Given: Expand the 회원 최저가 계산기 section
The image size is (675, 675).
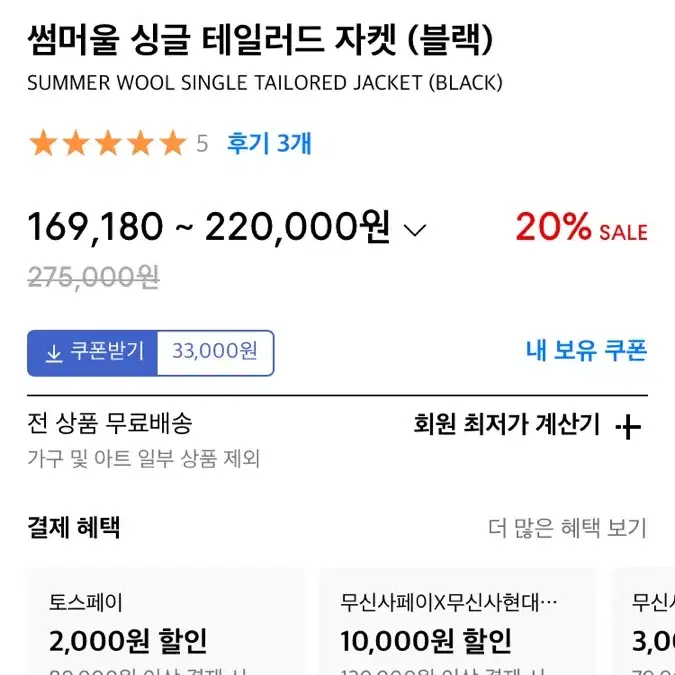Looking at the screenshot, I should (527, 424).
